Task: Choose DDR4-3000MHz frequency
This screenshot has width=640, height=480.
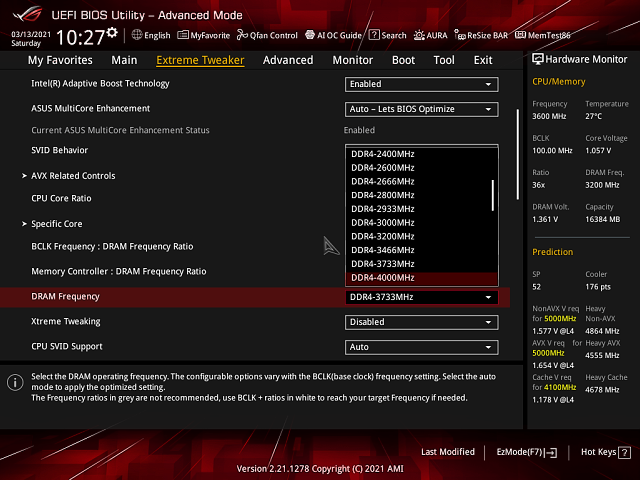Action: (x=421, y=223)
